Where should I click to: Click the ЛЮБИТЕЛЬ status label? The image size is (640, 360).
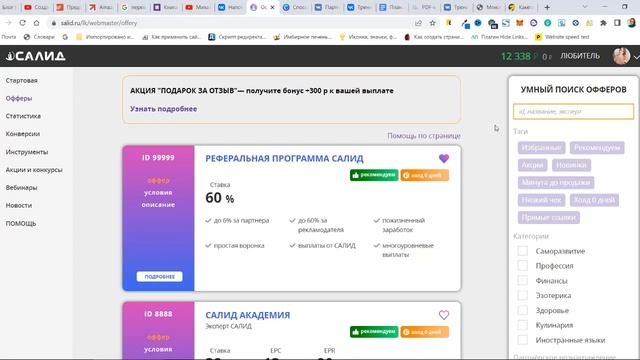[x=580, y=56]
